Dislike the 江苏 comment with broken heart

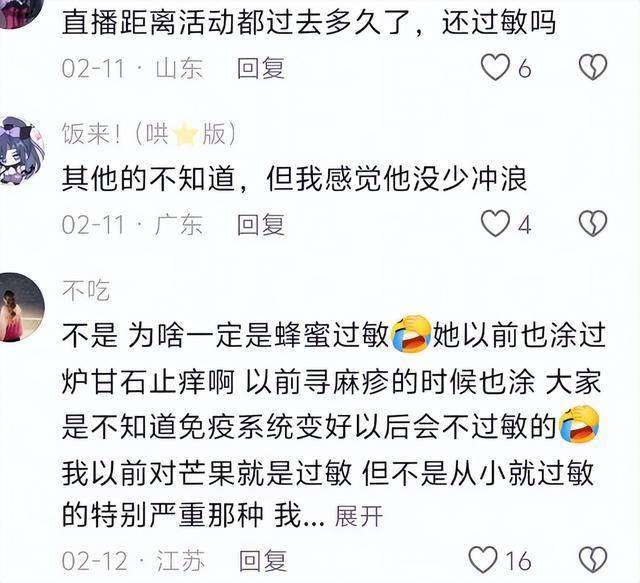click(593, 559)
